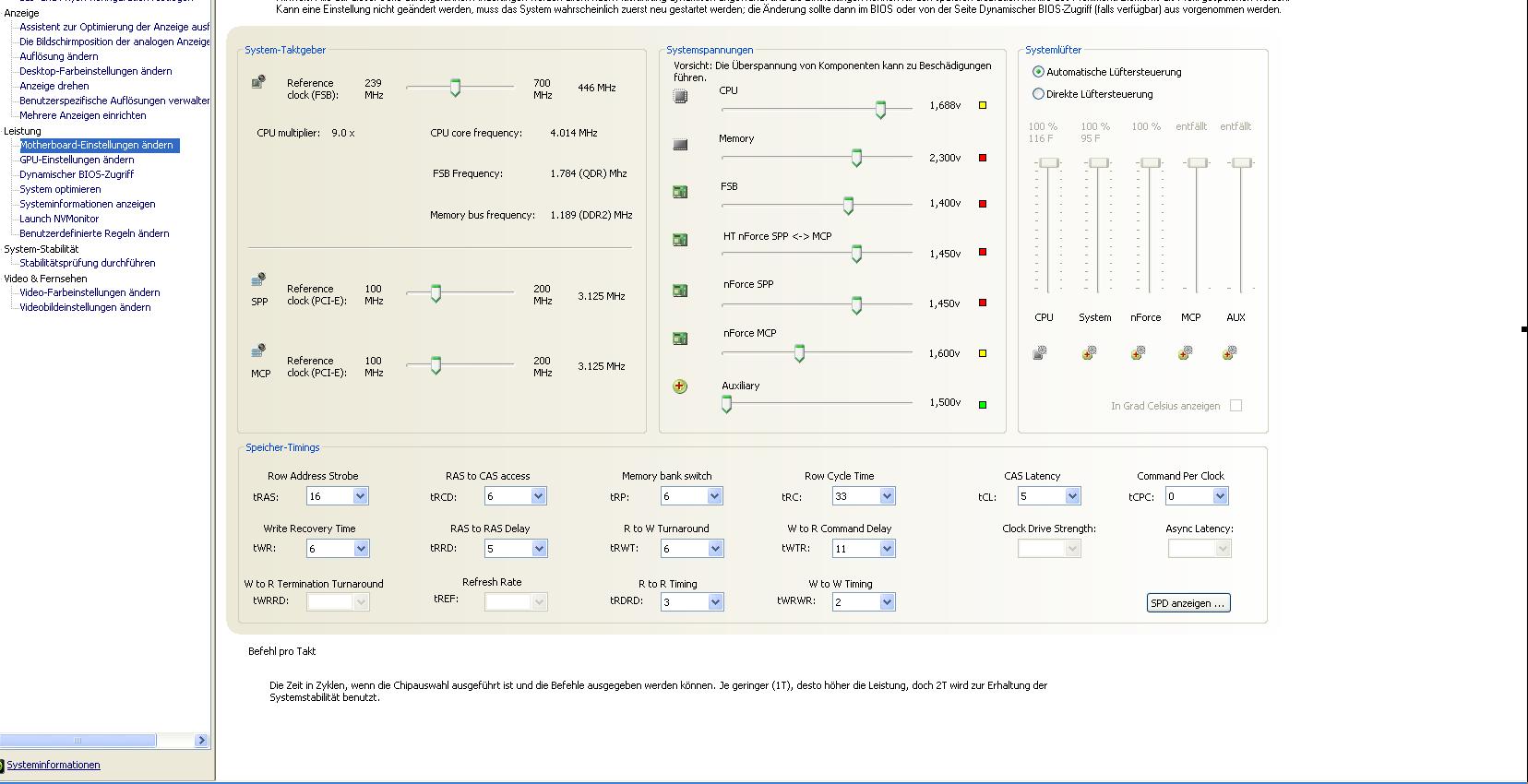This screenshot has width=1528, height=784.
Task: Click the AUX fan icon
Action: [x=1230, y=352]
